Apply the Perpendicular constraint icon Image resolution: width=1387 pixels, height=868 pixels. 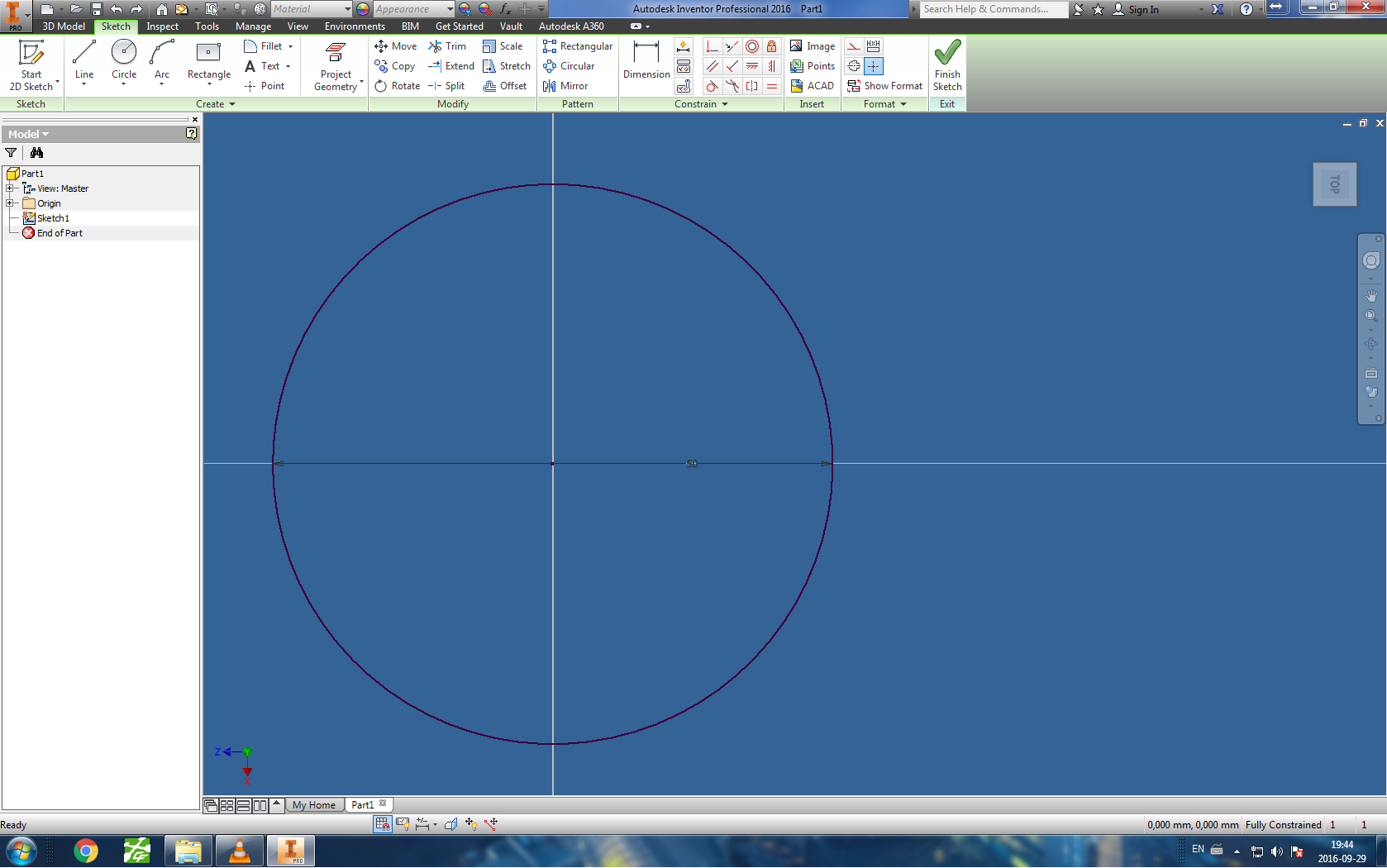coord(732,66)
